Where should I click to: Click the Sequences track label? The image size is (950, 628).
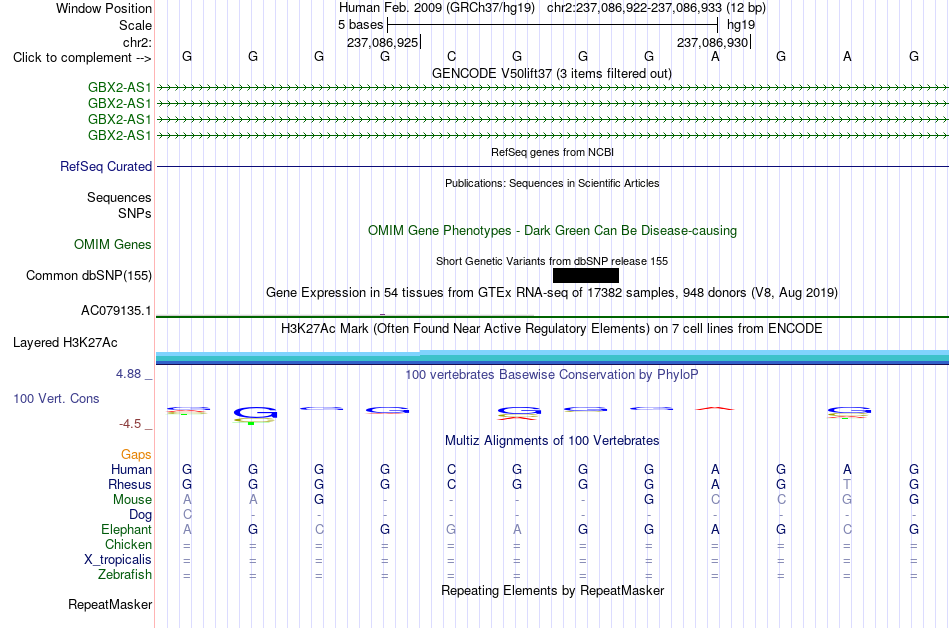coord(119,197)
